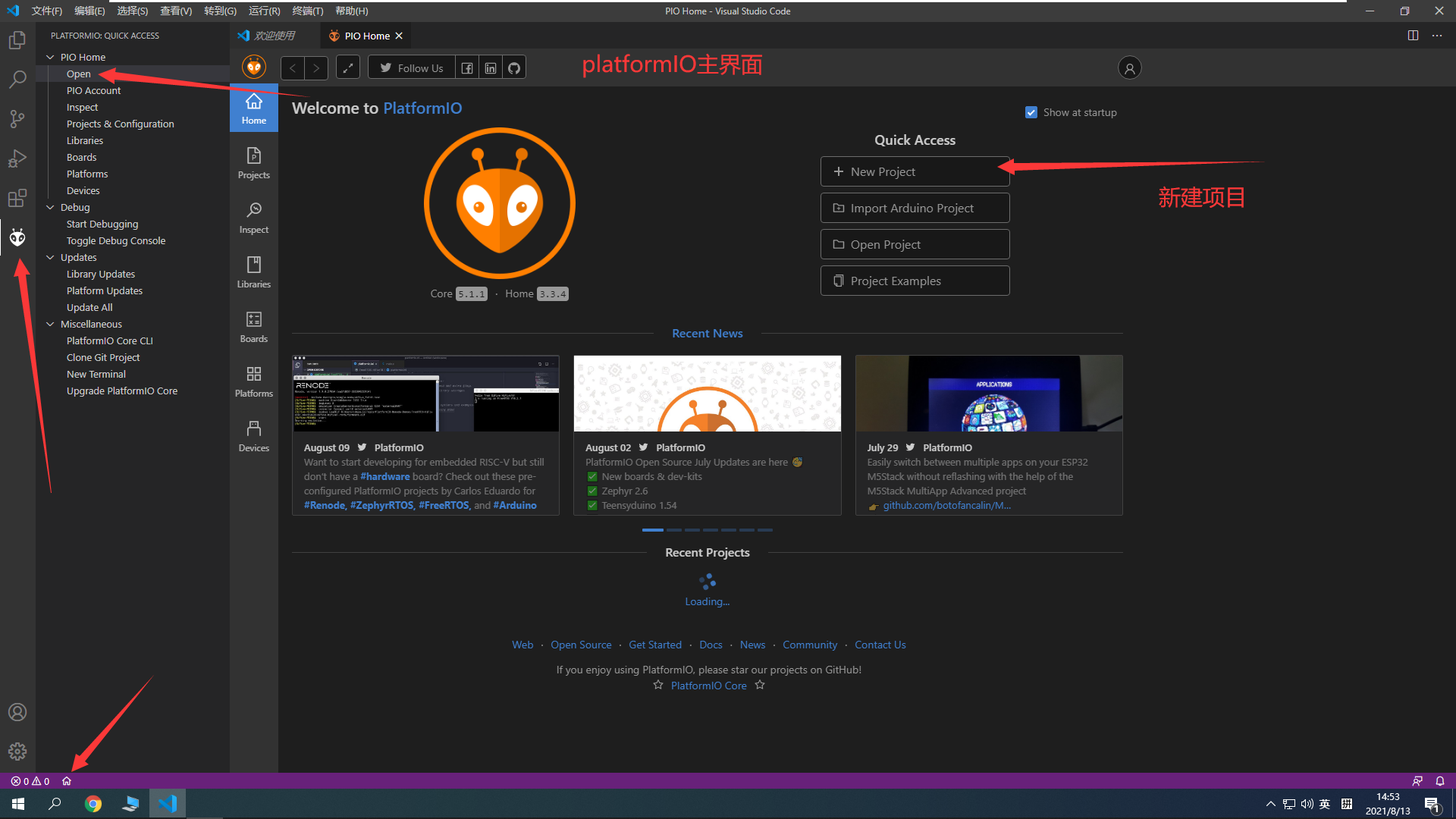Screen dimensions: 1456x819
Task: Select first dot of news carousel indicator
Action: 652,530
